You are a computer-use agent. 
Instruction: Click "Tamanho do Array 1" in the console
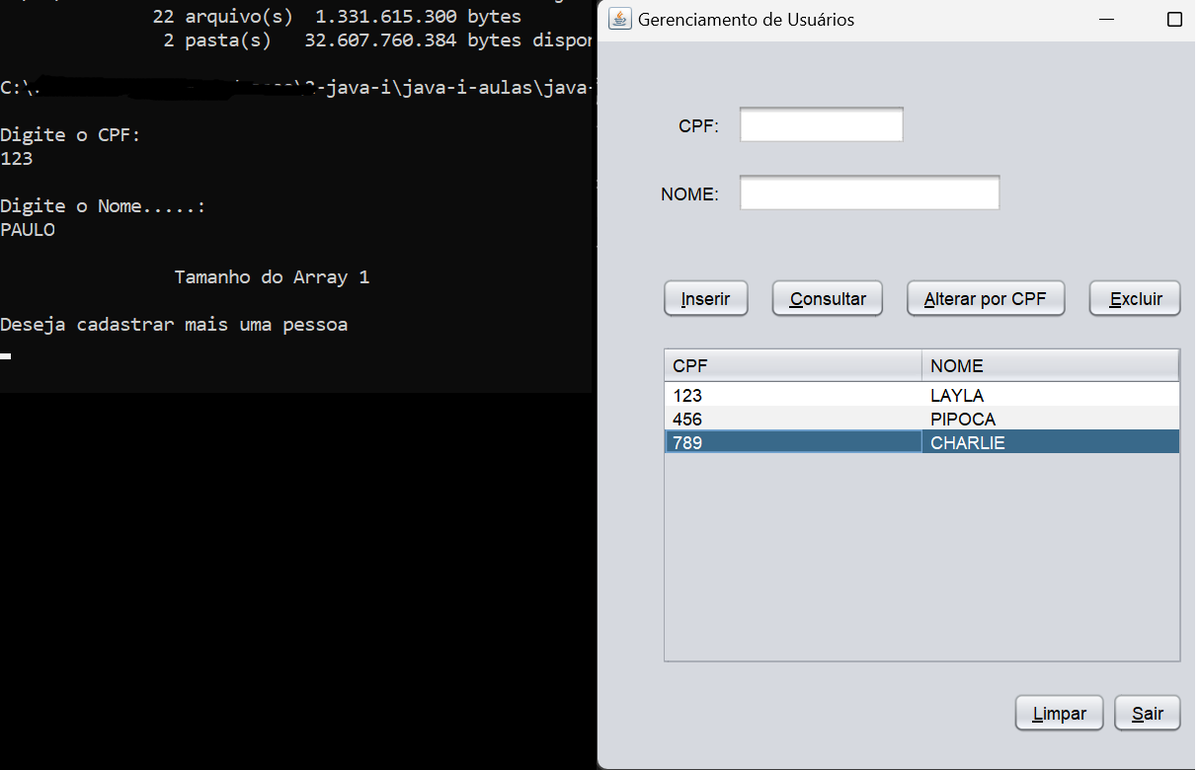click(272, 277)
